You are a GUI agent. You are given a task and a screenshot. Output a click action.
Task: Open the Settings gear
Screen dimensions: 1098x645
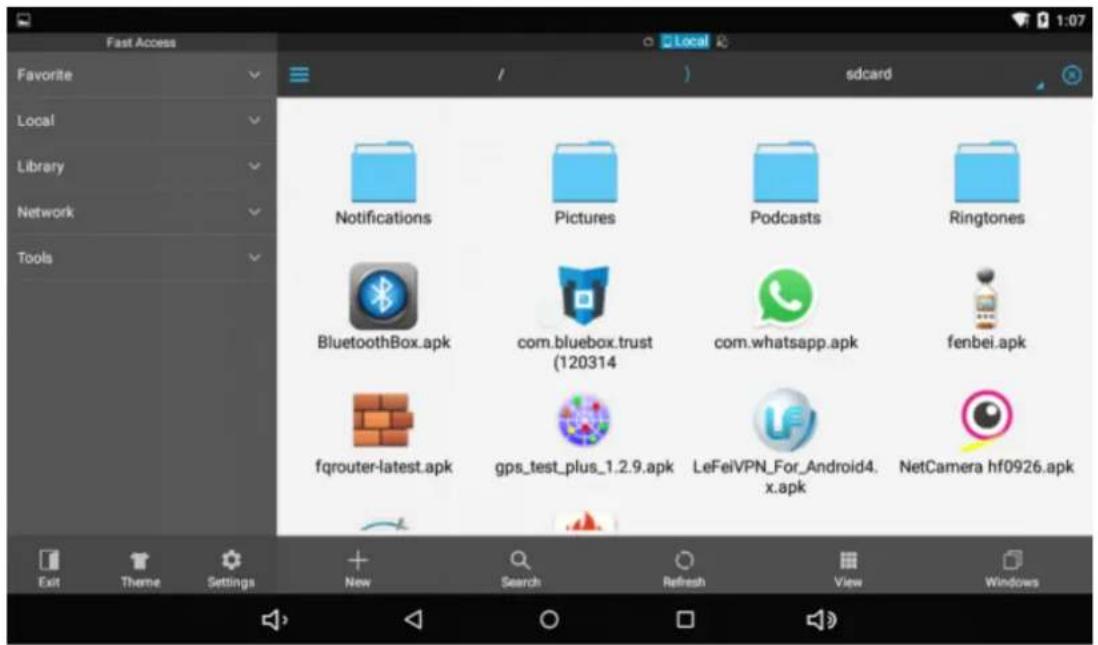[230, 568]
